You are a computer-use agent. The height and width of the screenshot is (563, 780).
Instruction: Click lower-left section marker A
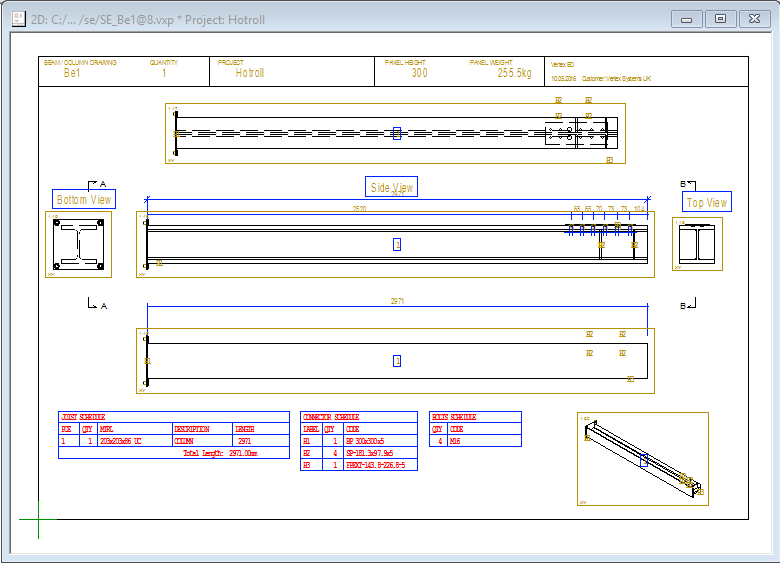coord(96,304)
